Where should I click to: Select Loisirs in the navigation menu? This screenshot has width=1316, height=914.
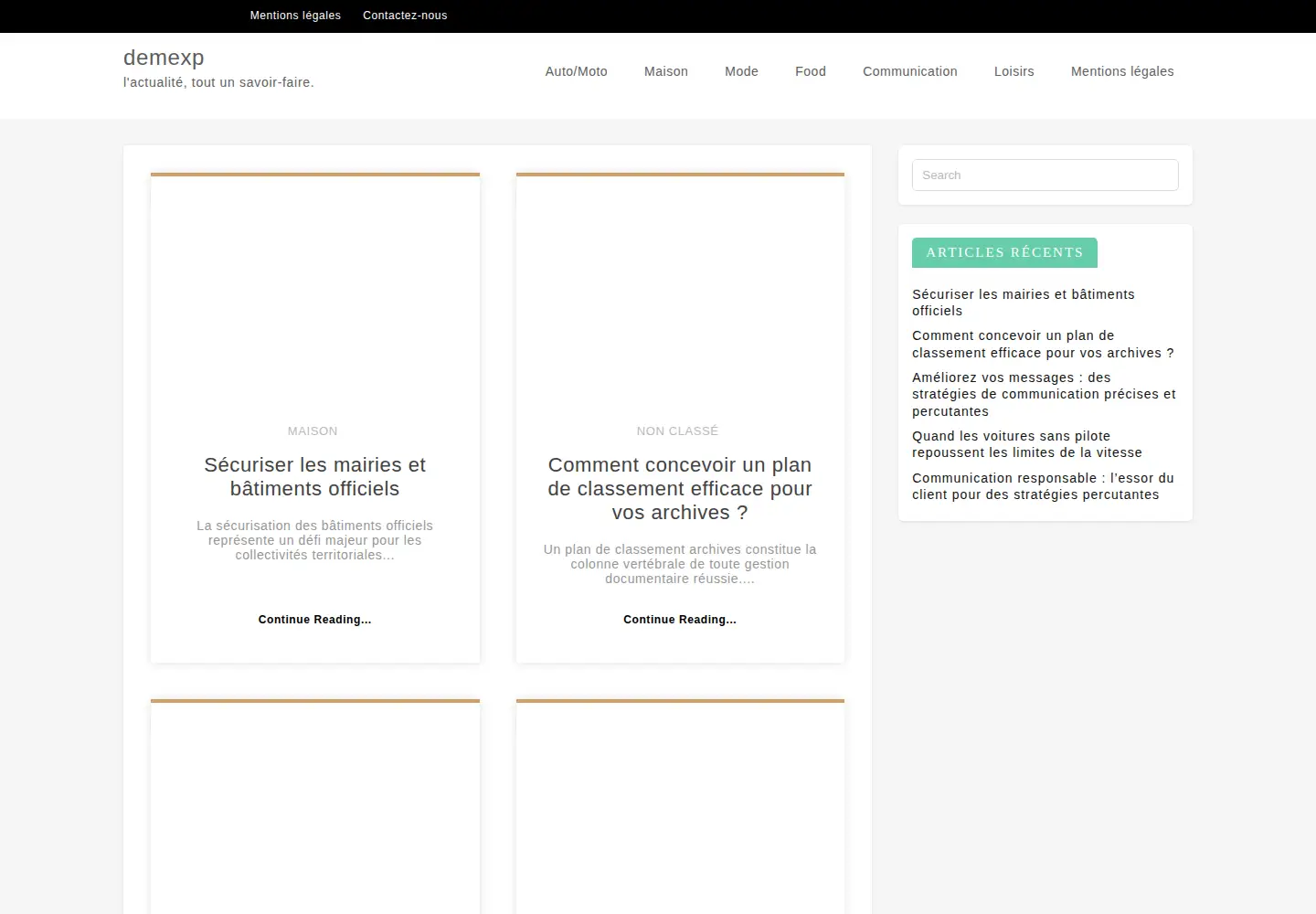(x=1014, y=71)
